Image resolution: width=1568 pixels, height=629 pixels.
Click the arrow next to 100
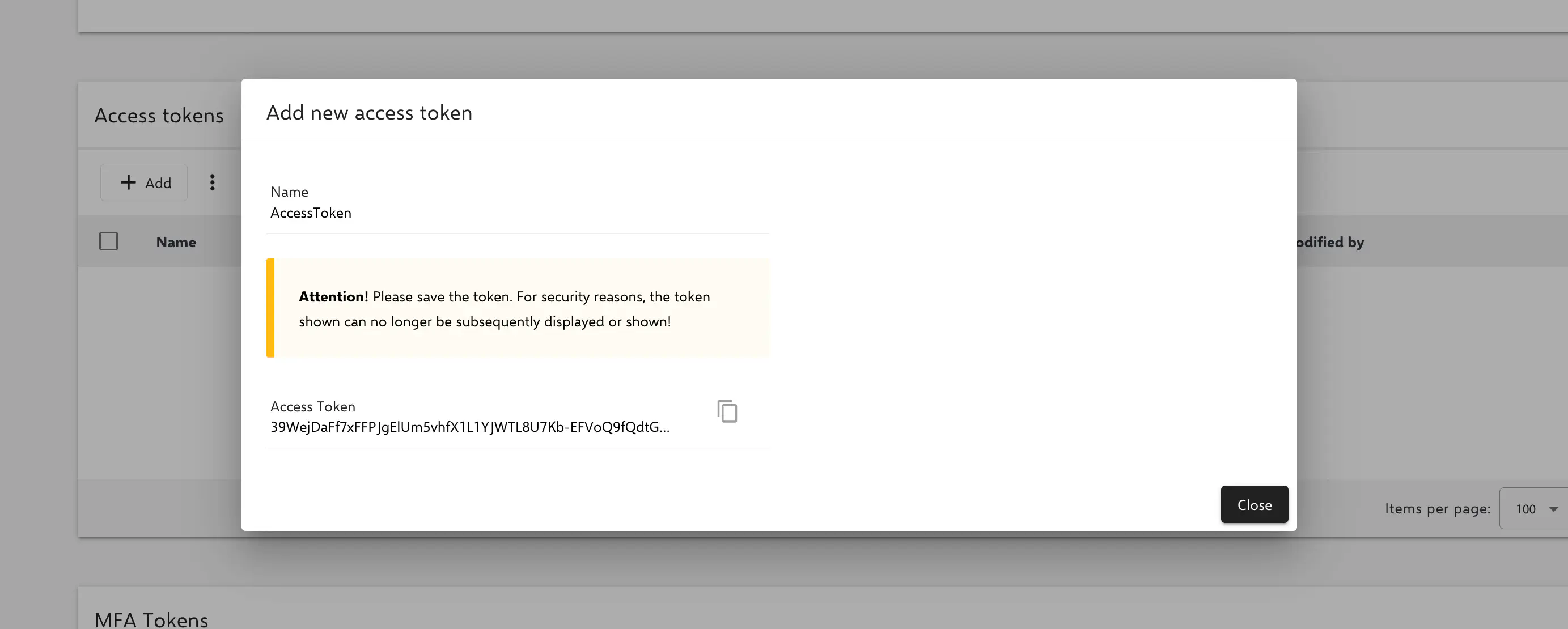click(1553, 509)
